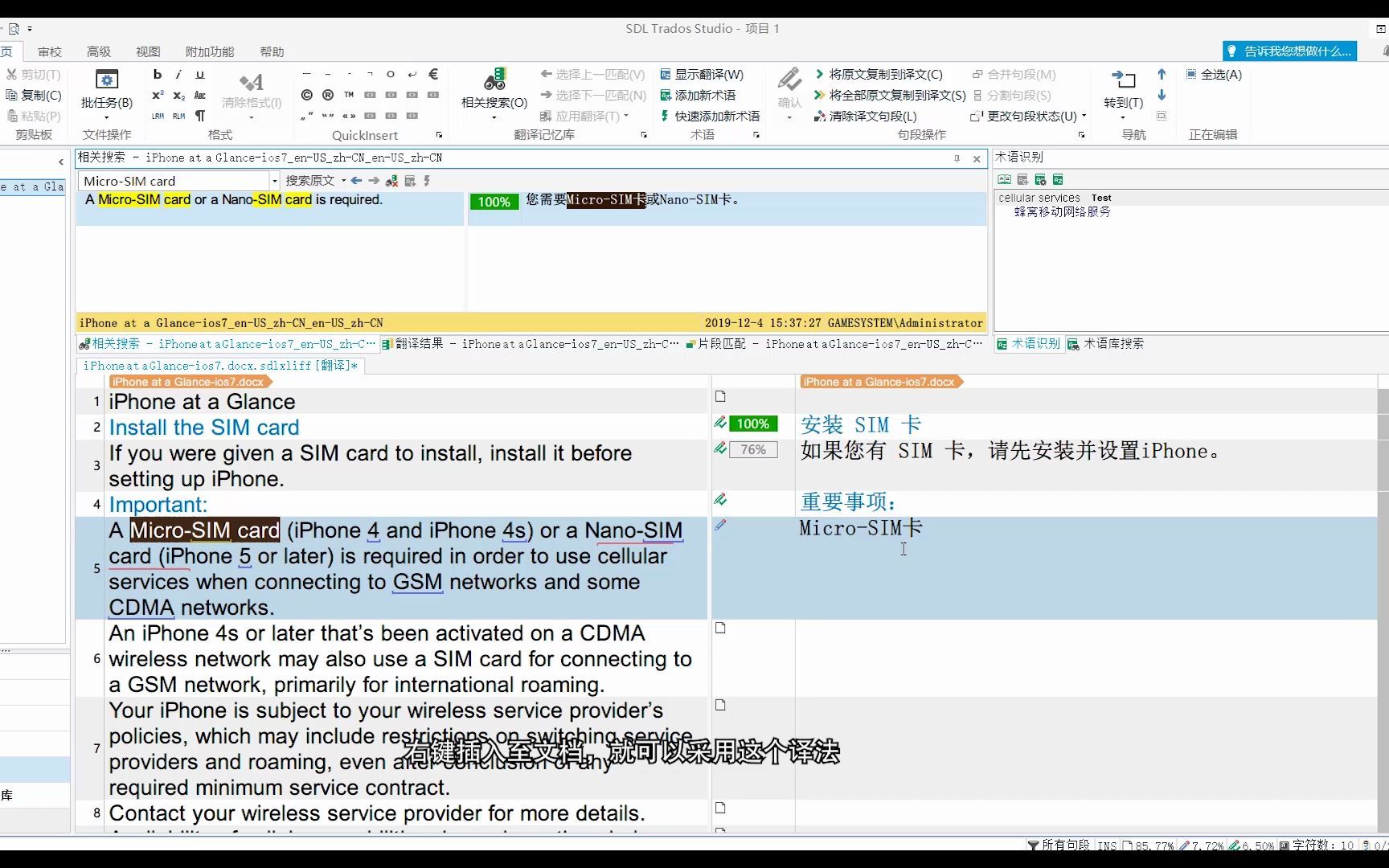The image size is (1389, 868).
Task: Insert LRM mark via QuickInsert format
Action: click(158, 116)
